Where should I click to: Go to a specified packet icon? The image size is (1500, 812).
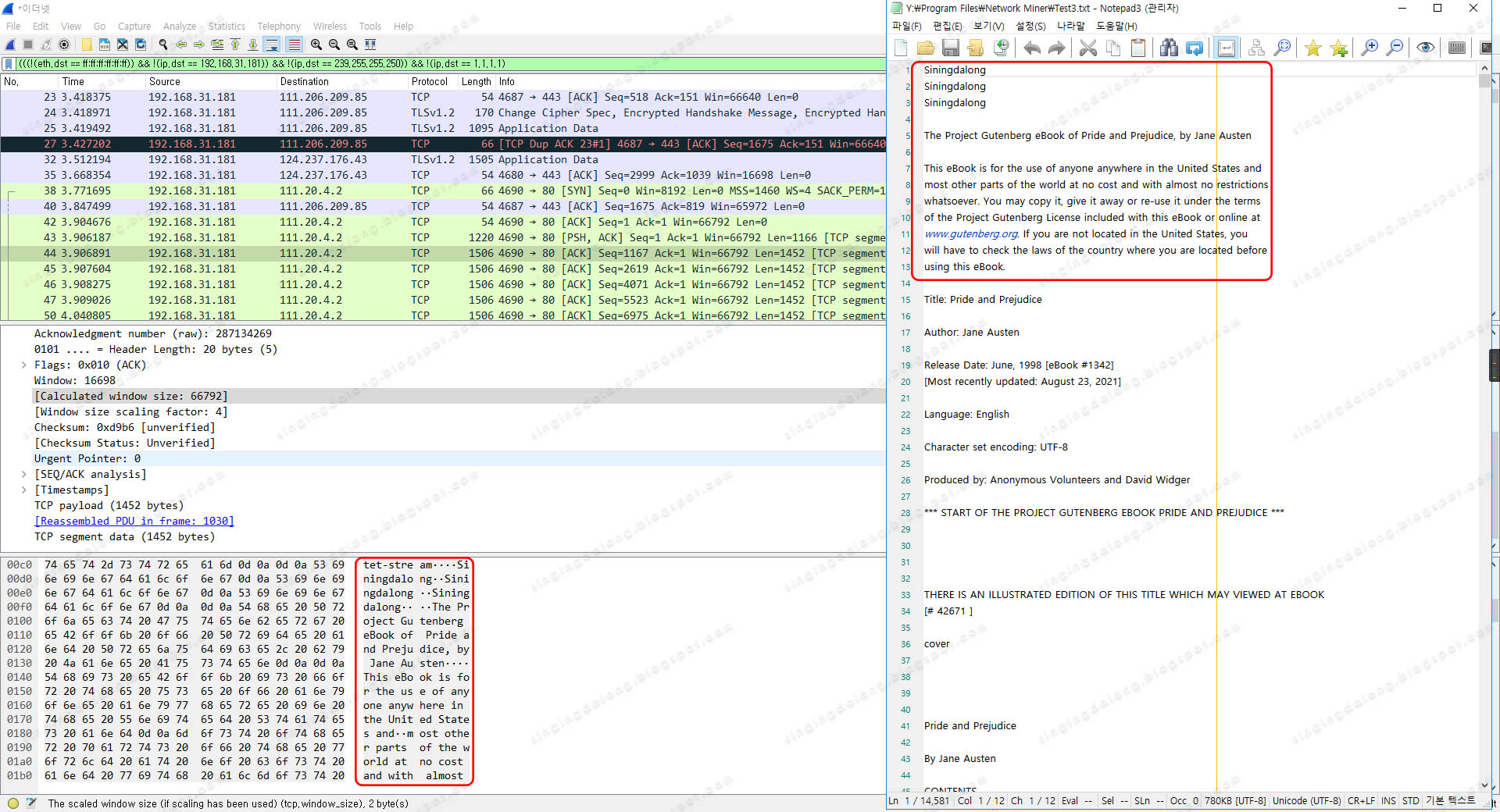point(217,45)
